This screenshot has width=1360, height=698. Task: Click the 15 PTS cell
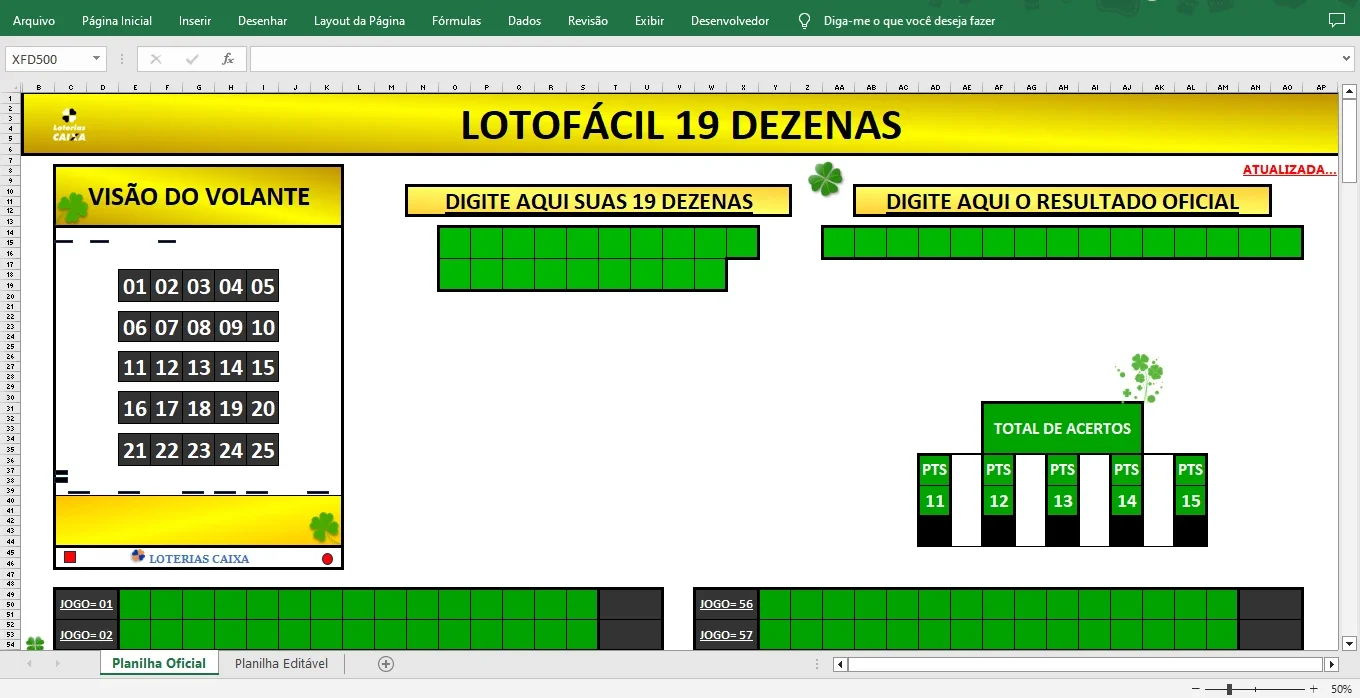[x=1190, y=501]
